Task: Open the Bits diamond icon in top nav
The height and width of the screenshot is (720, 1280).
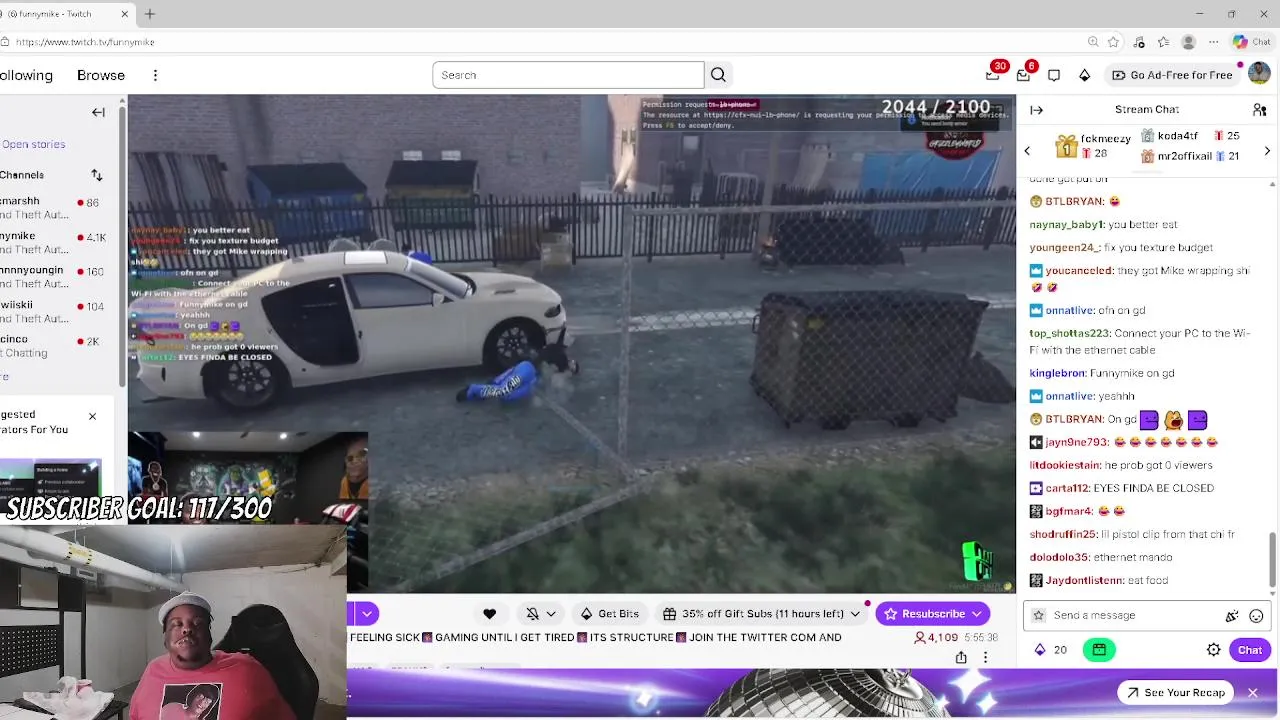Action: click(1084, 75)
